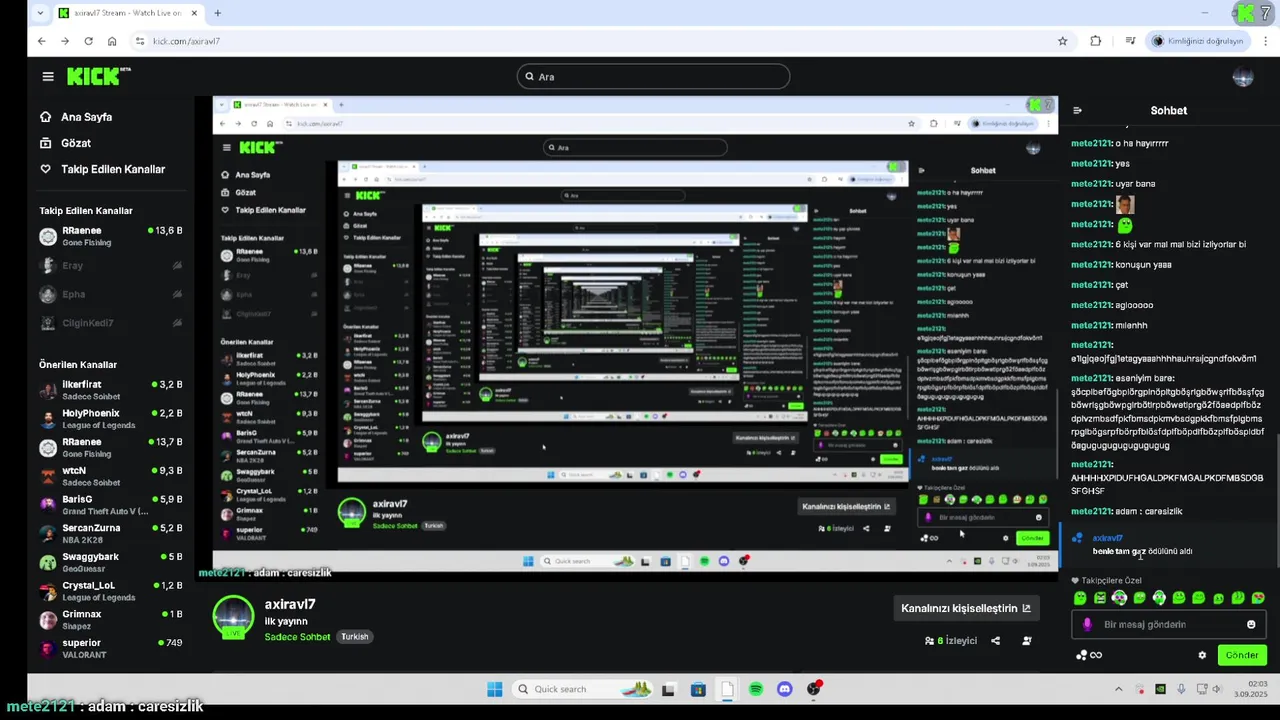1280x720 pixels.
Task: Go back with the browser back arrow
Action: [41, 41]
